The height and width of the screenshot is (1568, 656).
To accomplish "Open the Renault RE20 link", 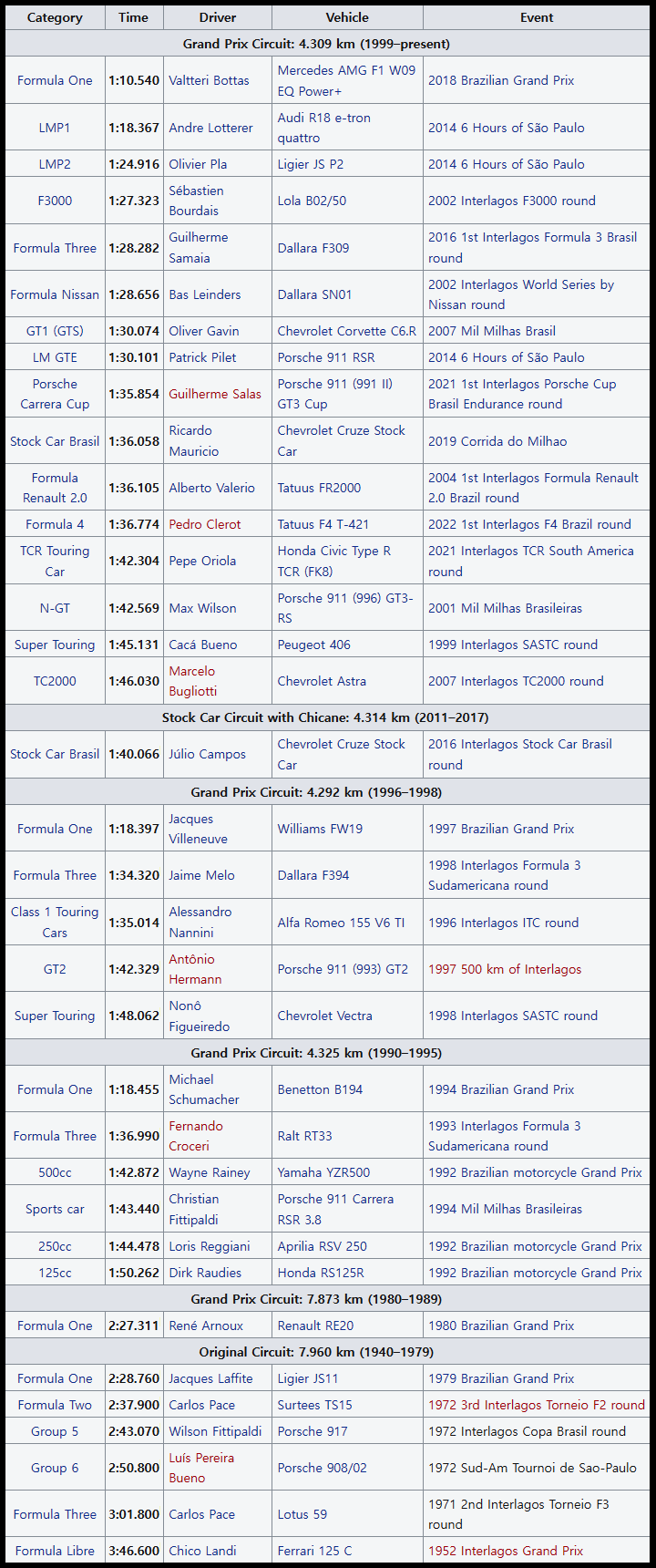I will click(315, 1326).
